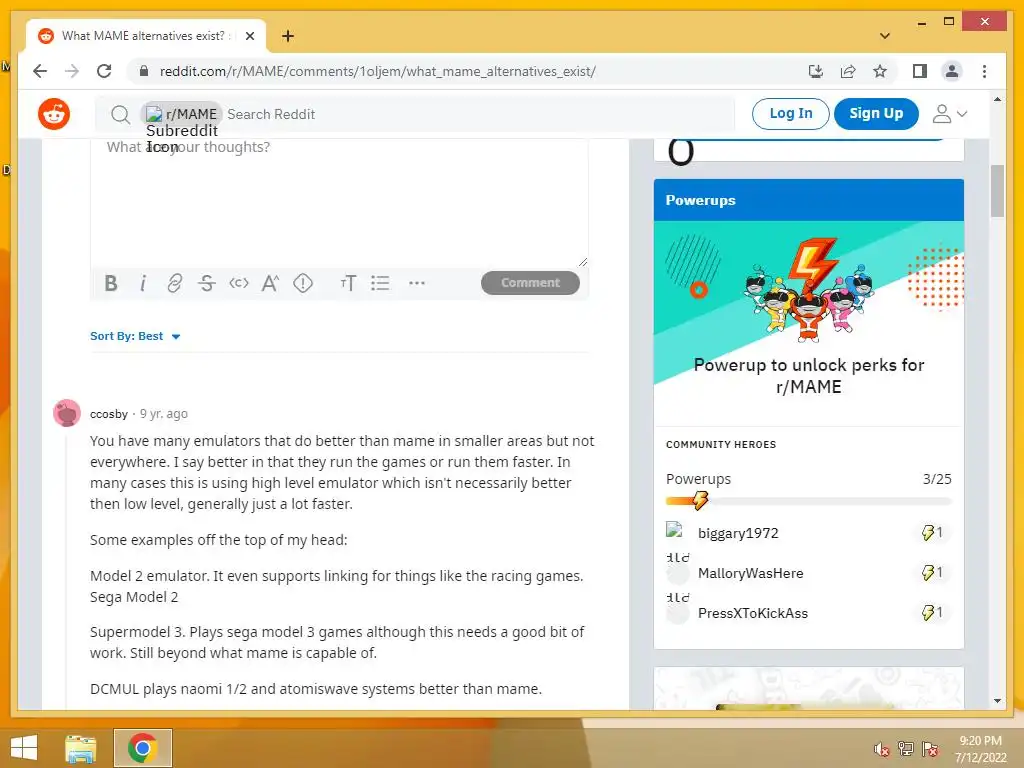
Task: Apply superscript formatting
Action: (270, 283)
